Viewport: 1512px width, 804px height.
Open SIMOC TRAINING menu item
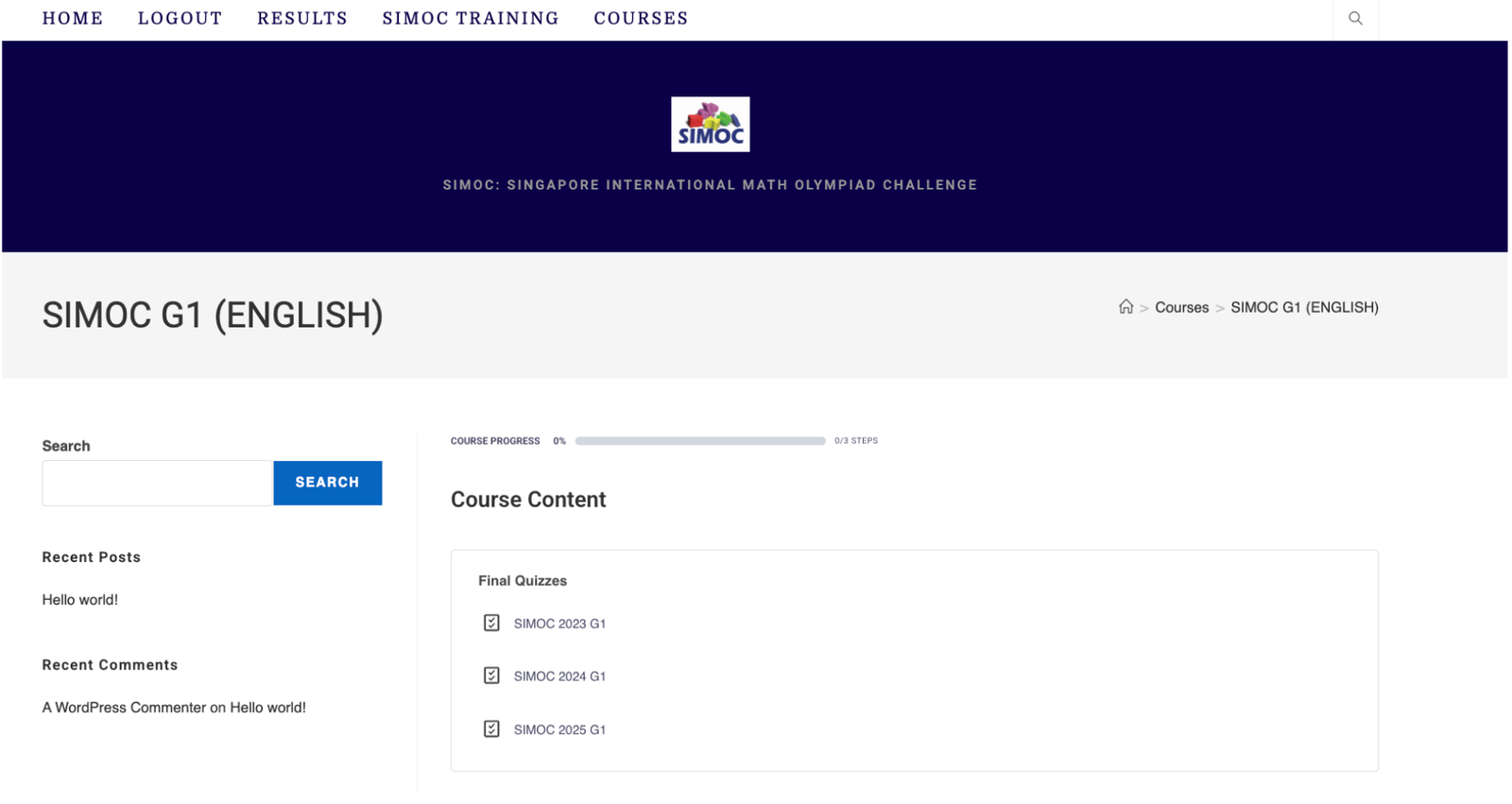tap(471, 18)
